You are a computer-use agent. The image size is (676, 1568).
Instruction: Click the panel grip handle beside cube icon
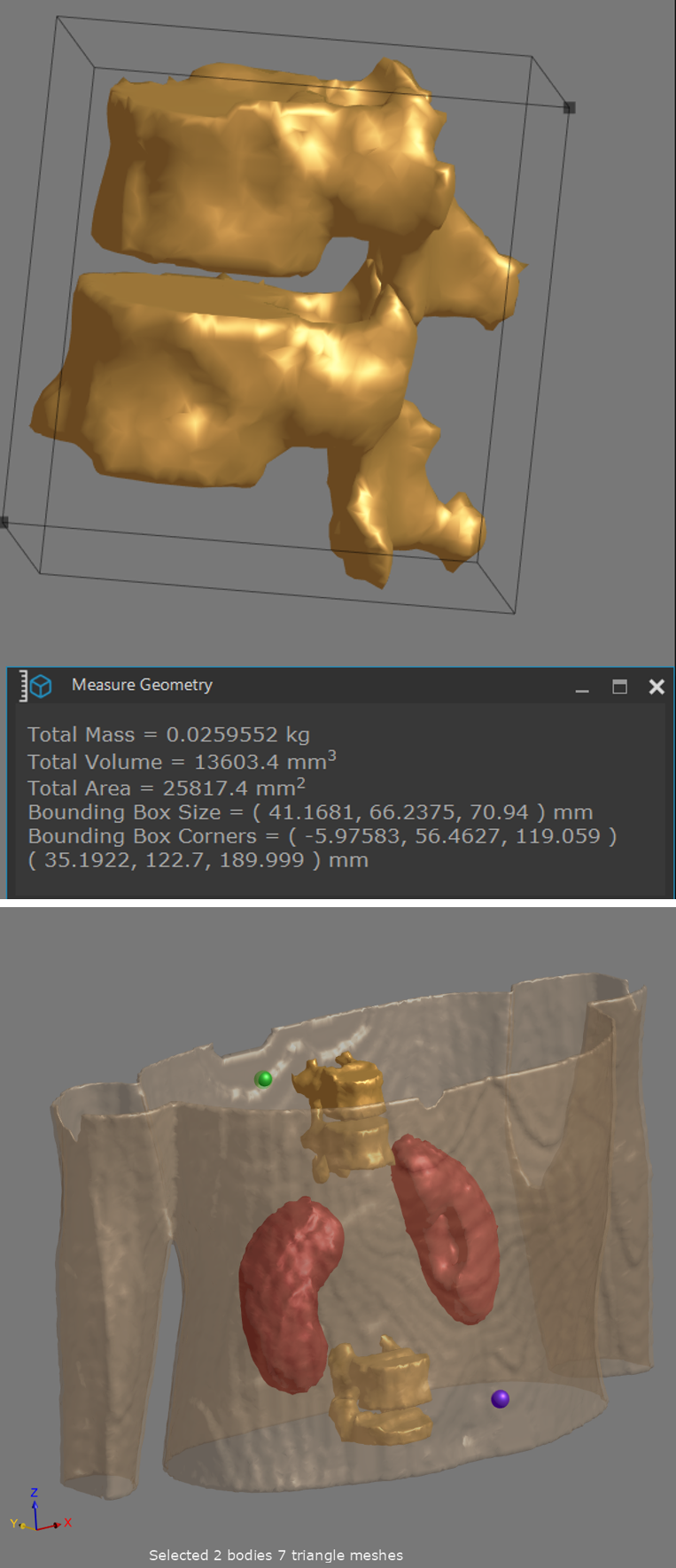pos(23,686)
